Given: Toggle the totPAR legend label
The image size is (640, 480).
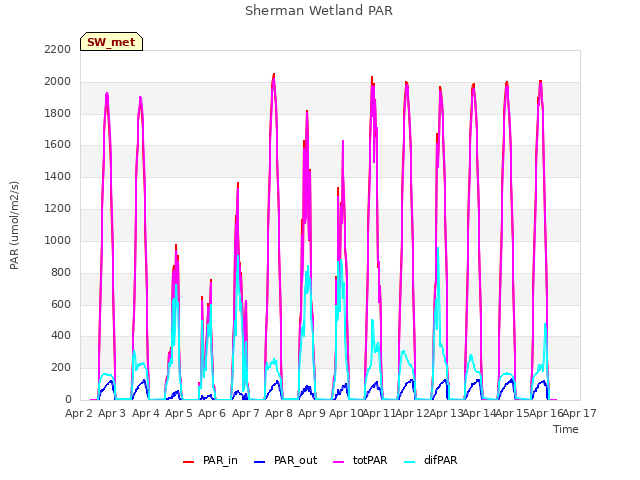Looking at the screenshot, I should point(370,460).
